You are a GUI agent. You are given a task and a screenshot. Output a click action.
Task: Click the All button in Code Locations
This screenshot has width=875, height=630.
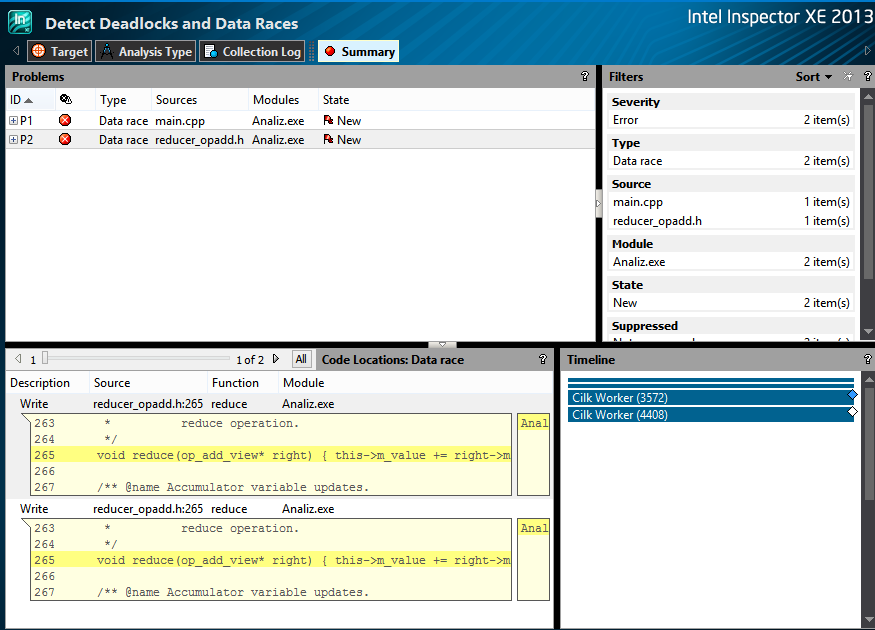point(301,359)
